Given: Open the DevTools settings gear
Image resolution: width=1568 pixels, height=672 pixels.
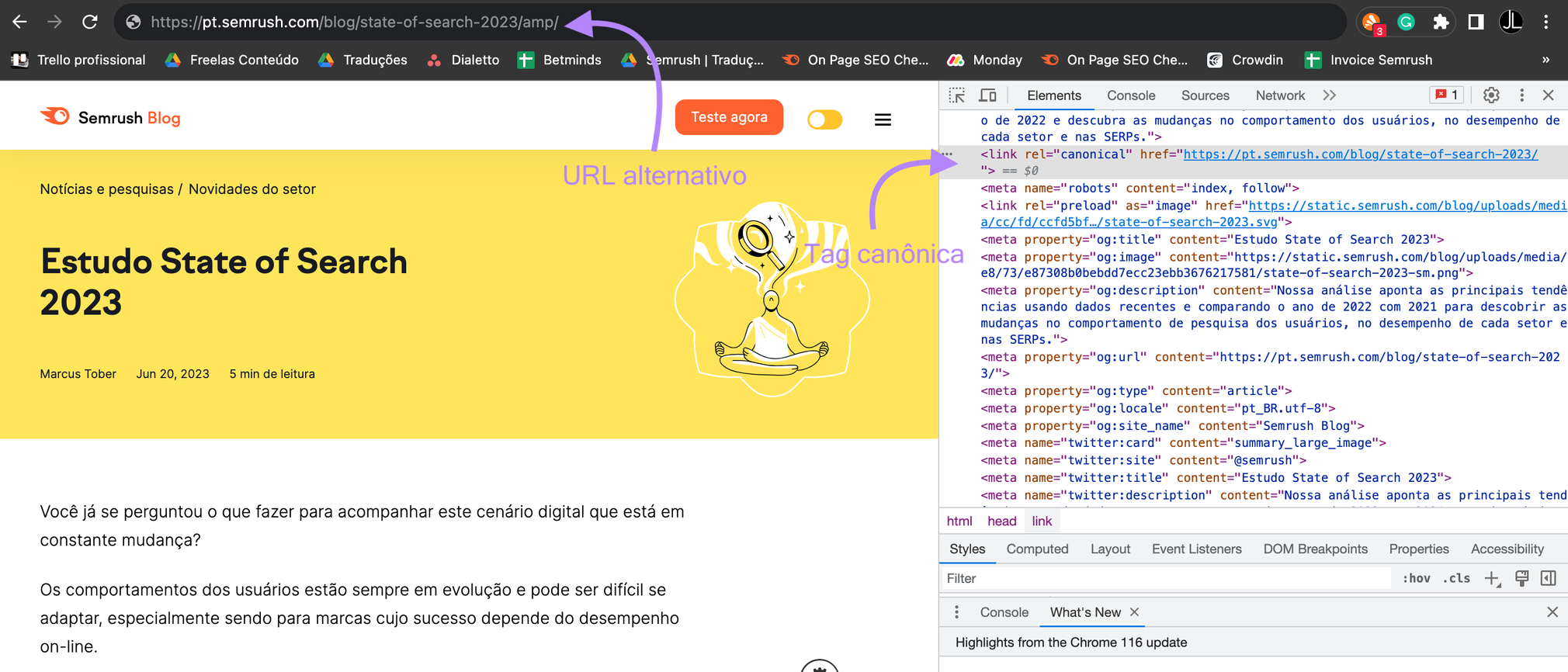Looking at the screenshot, I should [x=1491, y=95].
